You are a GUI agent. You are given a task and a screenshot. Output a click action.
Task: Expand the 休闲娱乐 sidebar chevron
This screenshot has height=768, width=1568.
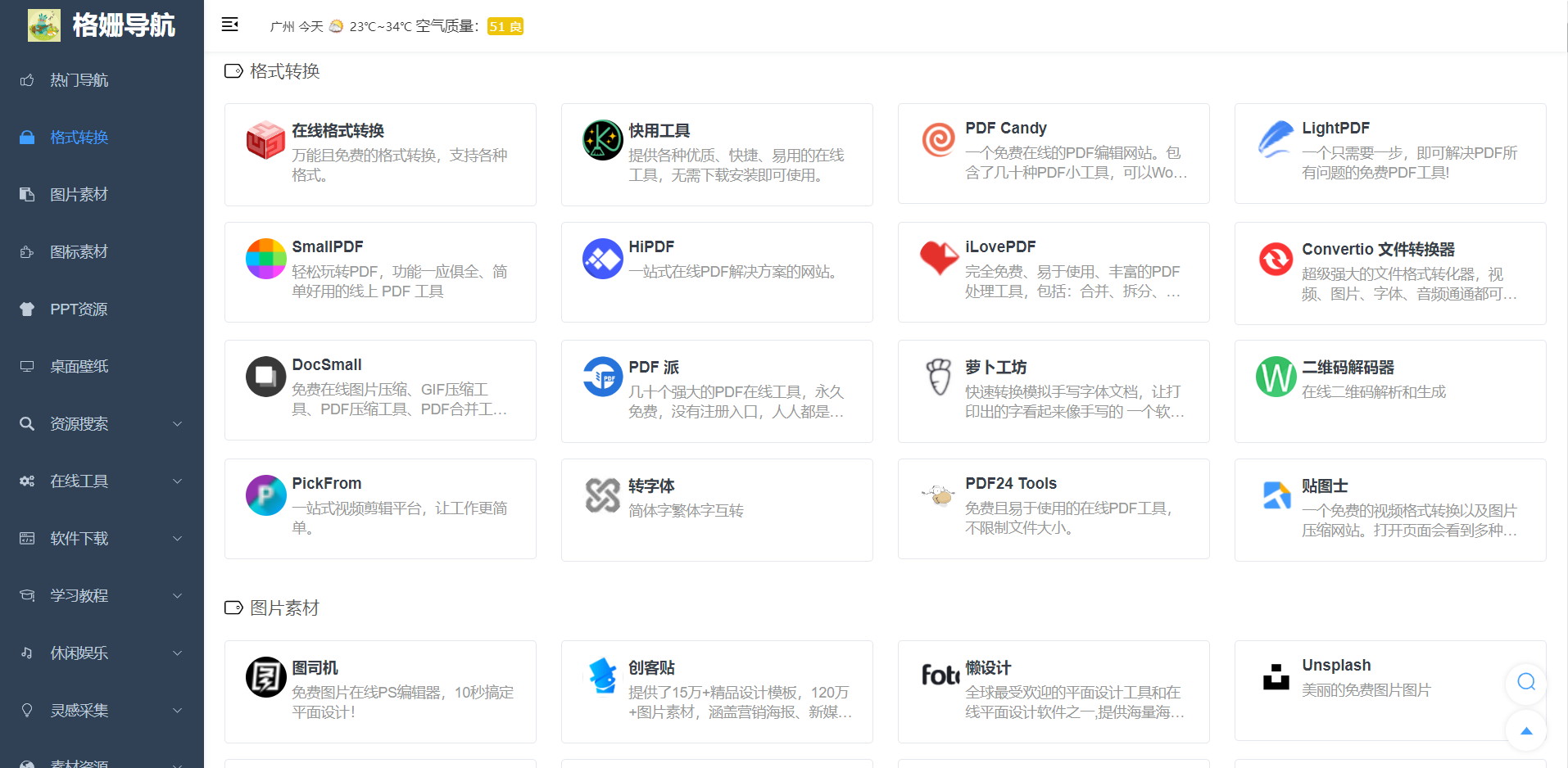point(177,653)
